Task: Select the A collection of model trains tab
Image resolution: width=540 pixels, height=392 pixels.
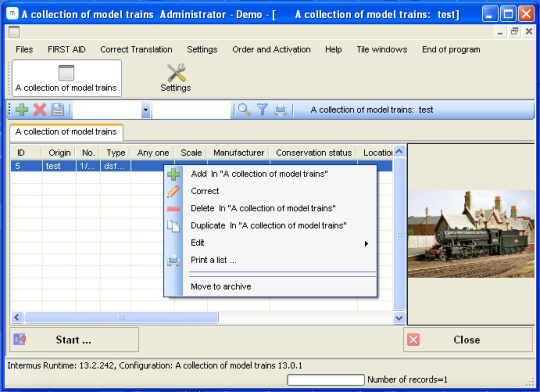Action: coord(66,132)
